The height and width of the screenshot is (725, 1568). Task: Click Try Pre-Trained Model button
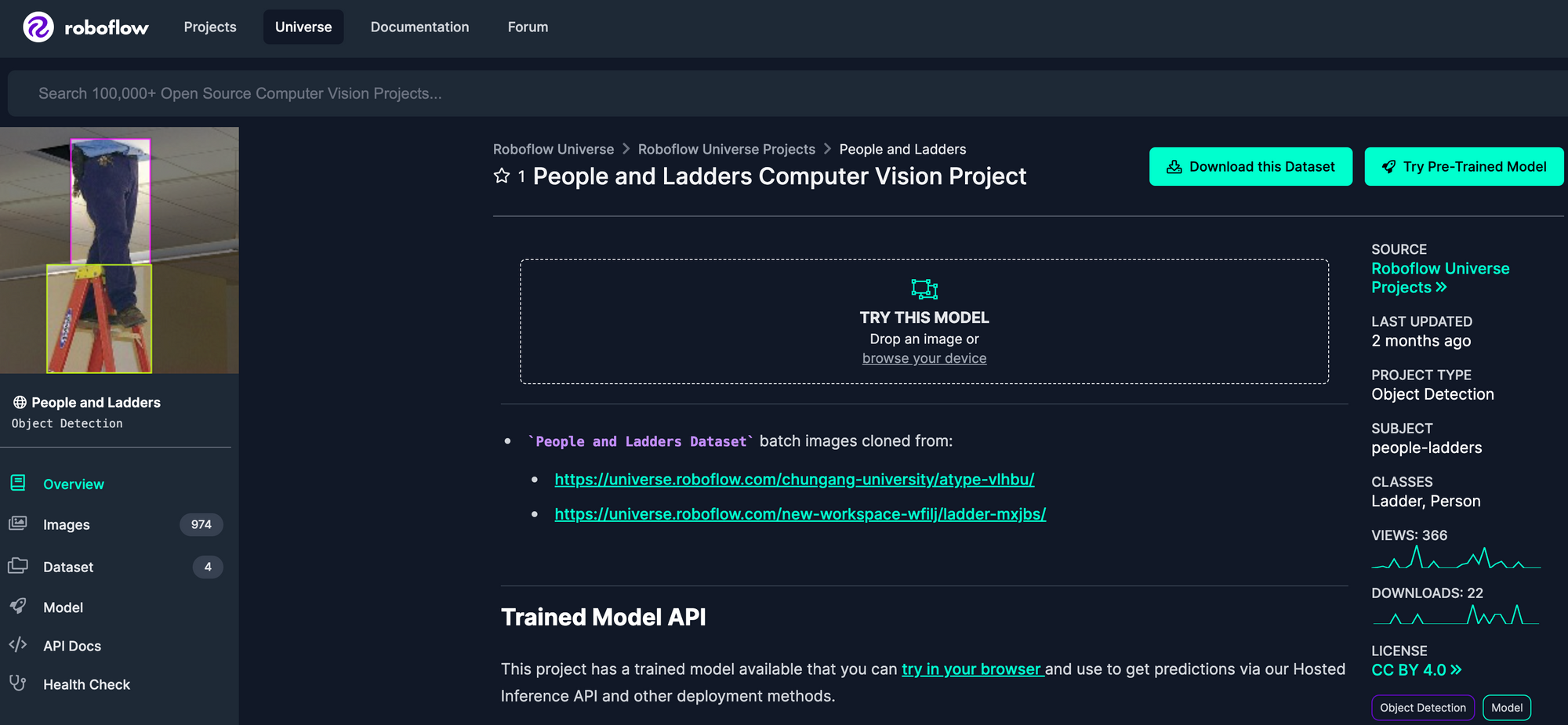(x=1464, y=166)
